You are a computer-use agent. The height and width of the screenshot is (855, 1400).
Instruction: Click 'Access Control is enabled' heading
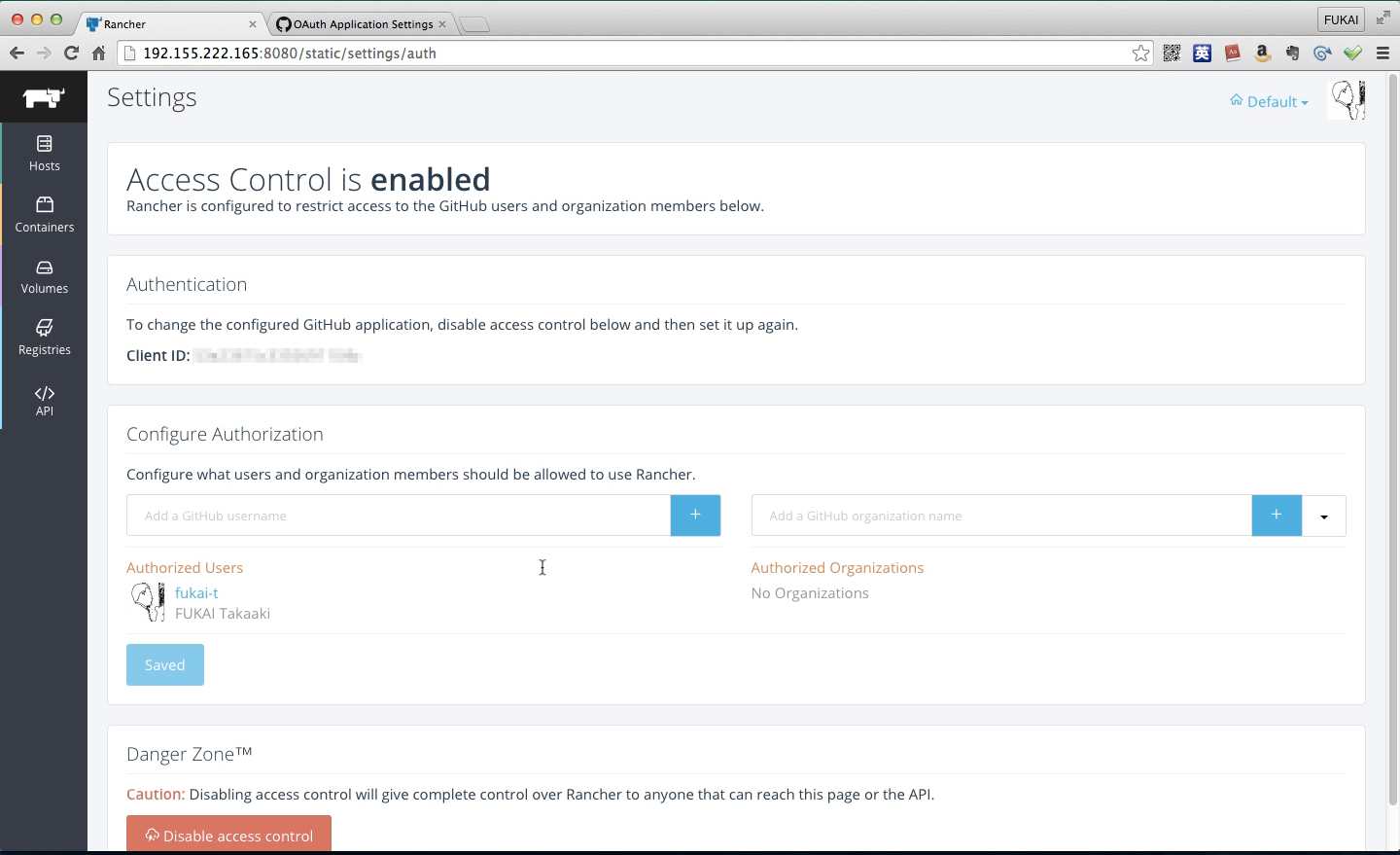coord(308,180)
